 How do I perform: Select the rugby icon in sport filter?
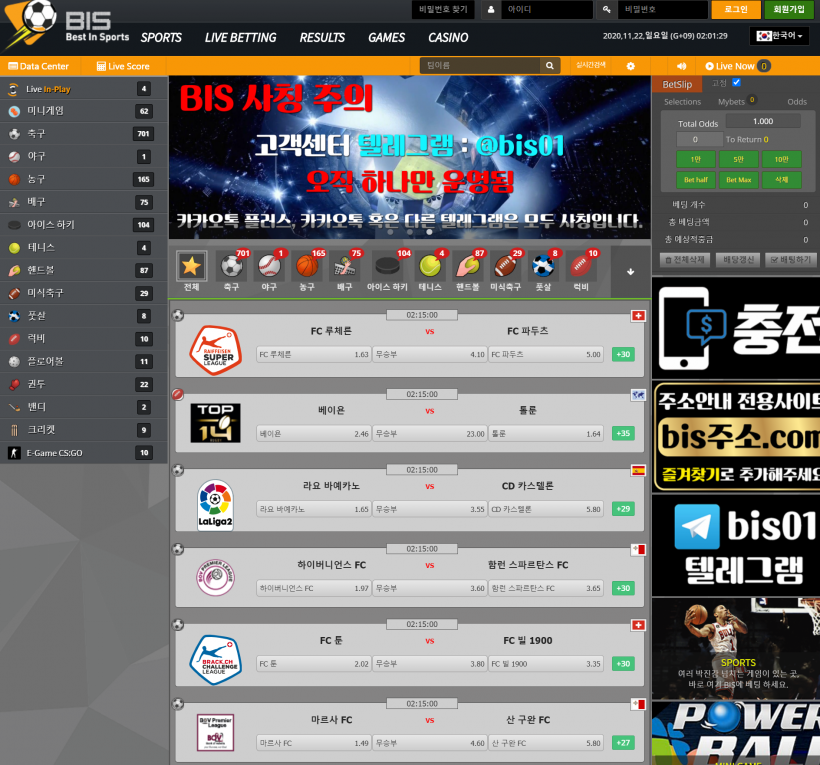[x=581, y=266]
